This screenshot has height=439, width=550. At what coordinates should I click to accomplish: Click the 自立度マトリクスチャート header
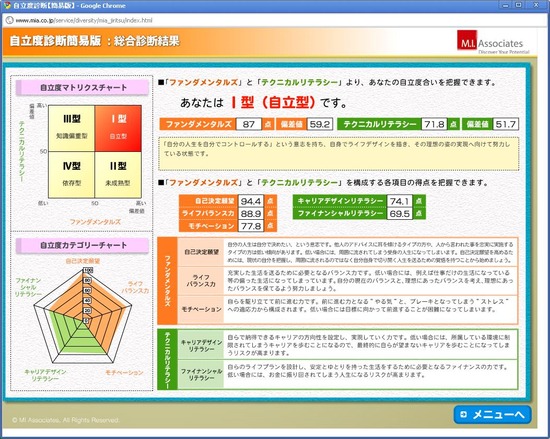coord(83,88)
